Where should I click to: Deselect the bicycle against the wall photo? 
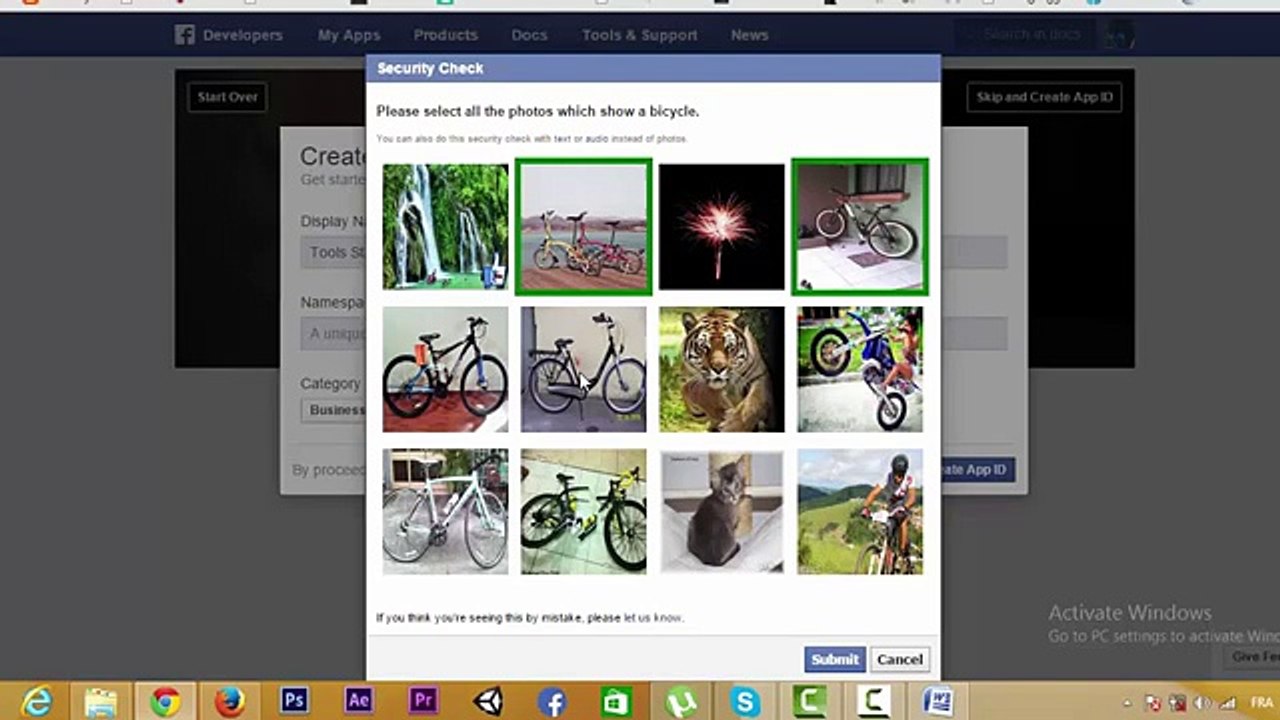point(860,227)
